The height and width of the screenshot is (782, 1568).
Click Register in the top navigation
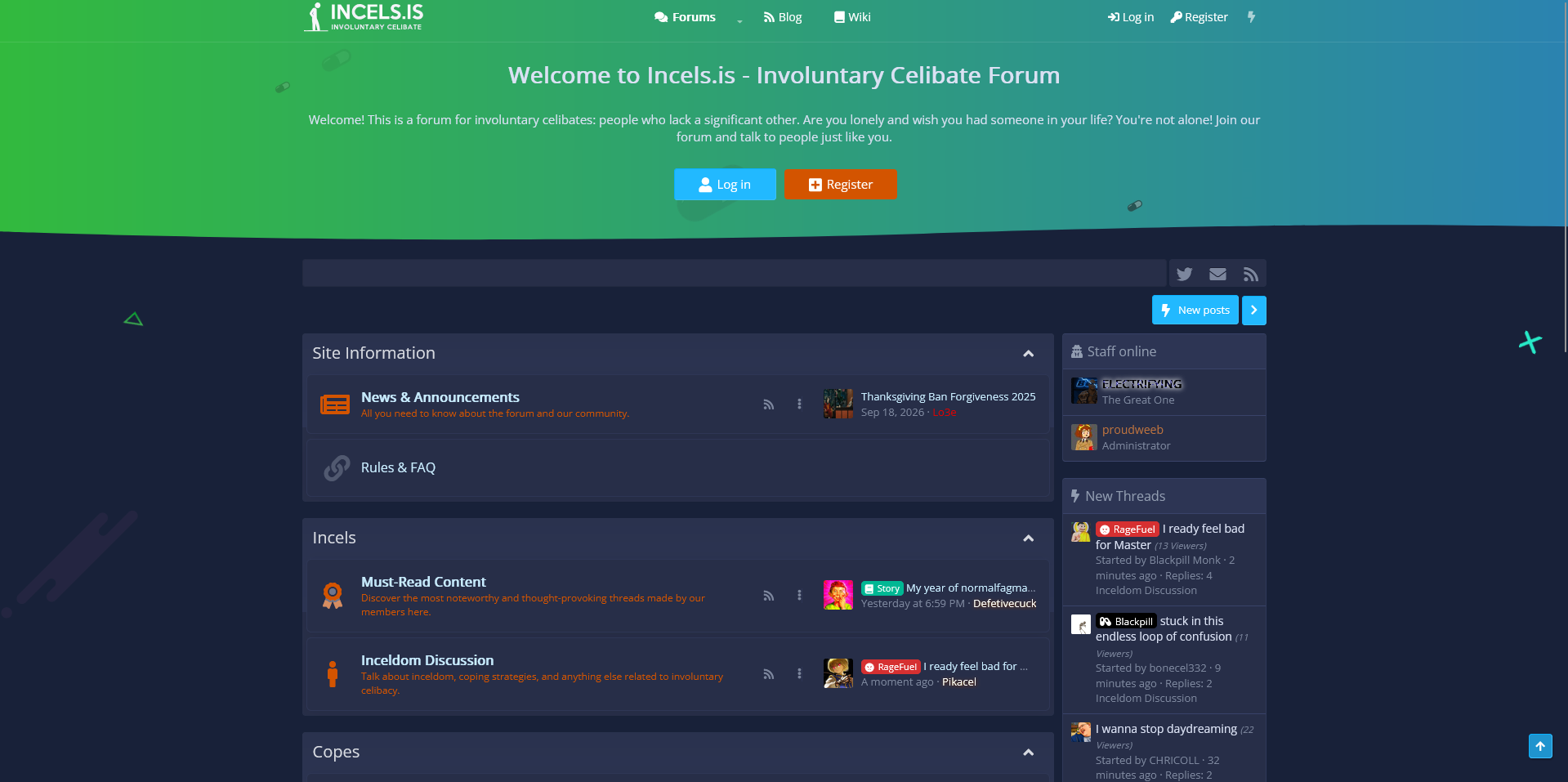tap(1199, 17)
